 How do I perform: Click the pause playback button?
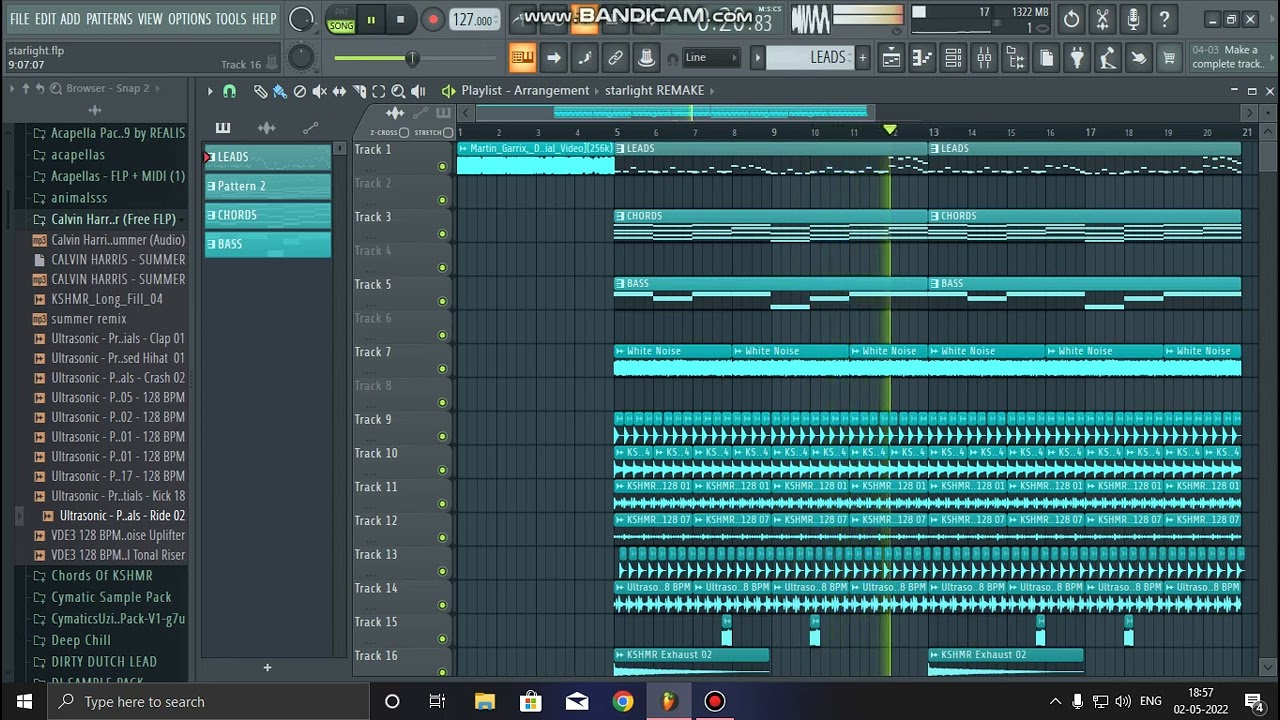[x=371, y=20]
